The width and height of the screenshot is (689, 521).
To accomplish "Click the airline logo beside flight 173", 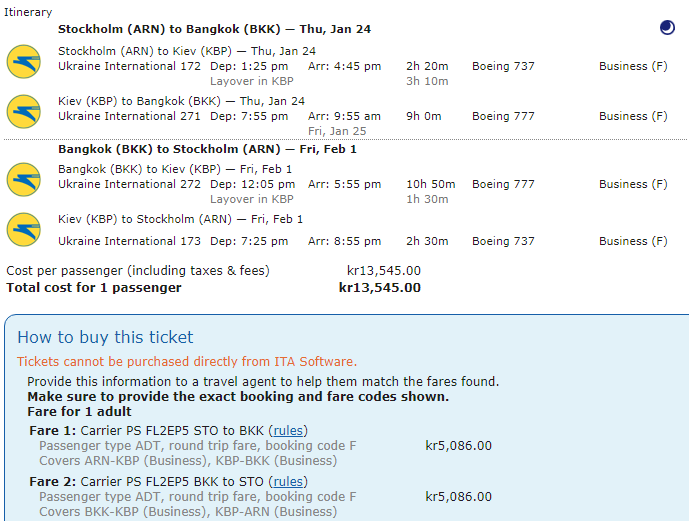I will pos(23,229).
